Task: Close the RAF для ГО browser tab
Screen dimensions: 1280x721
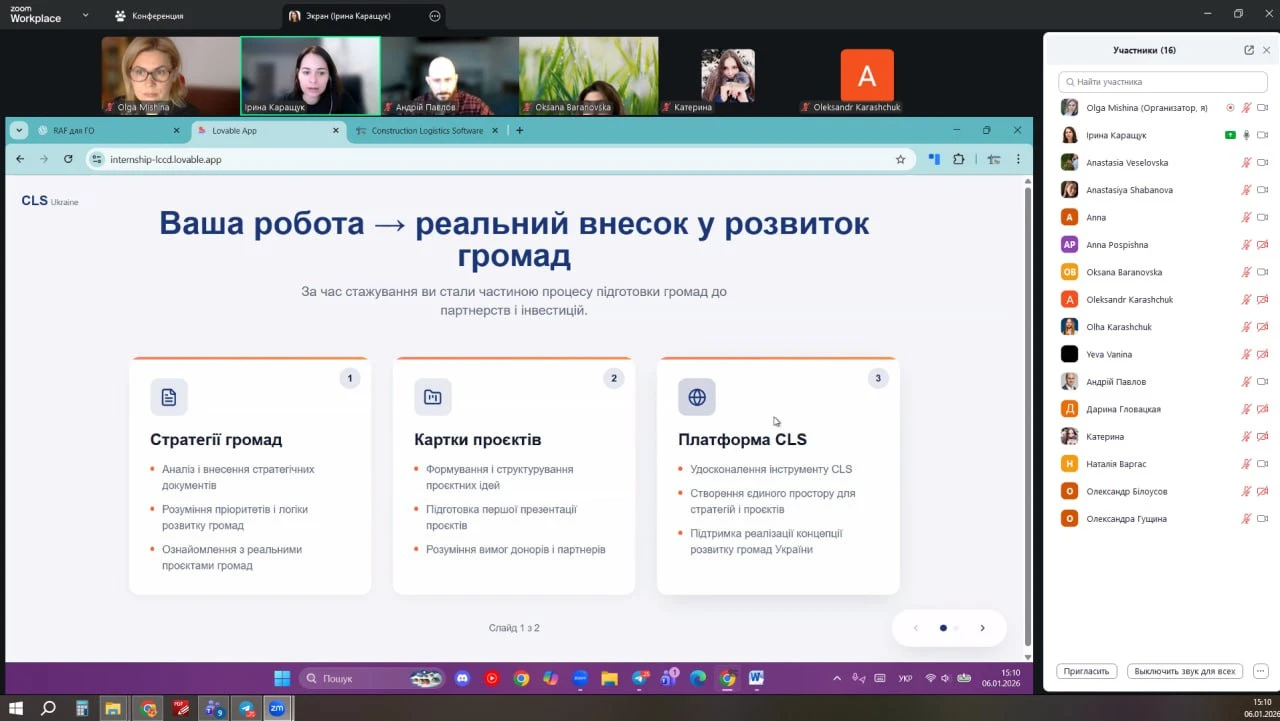Action: point(177,131)
